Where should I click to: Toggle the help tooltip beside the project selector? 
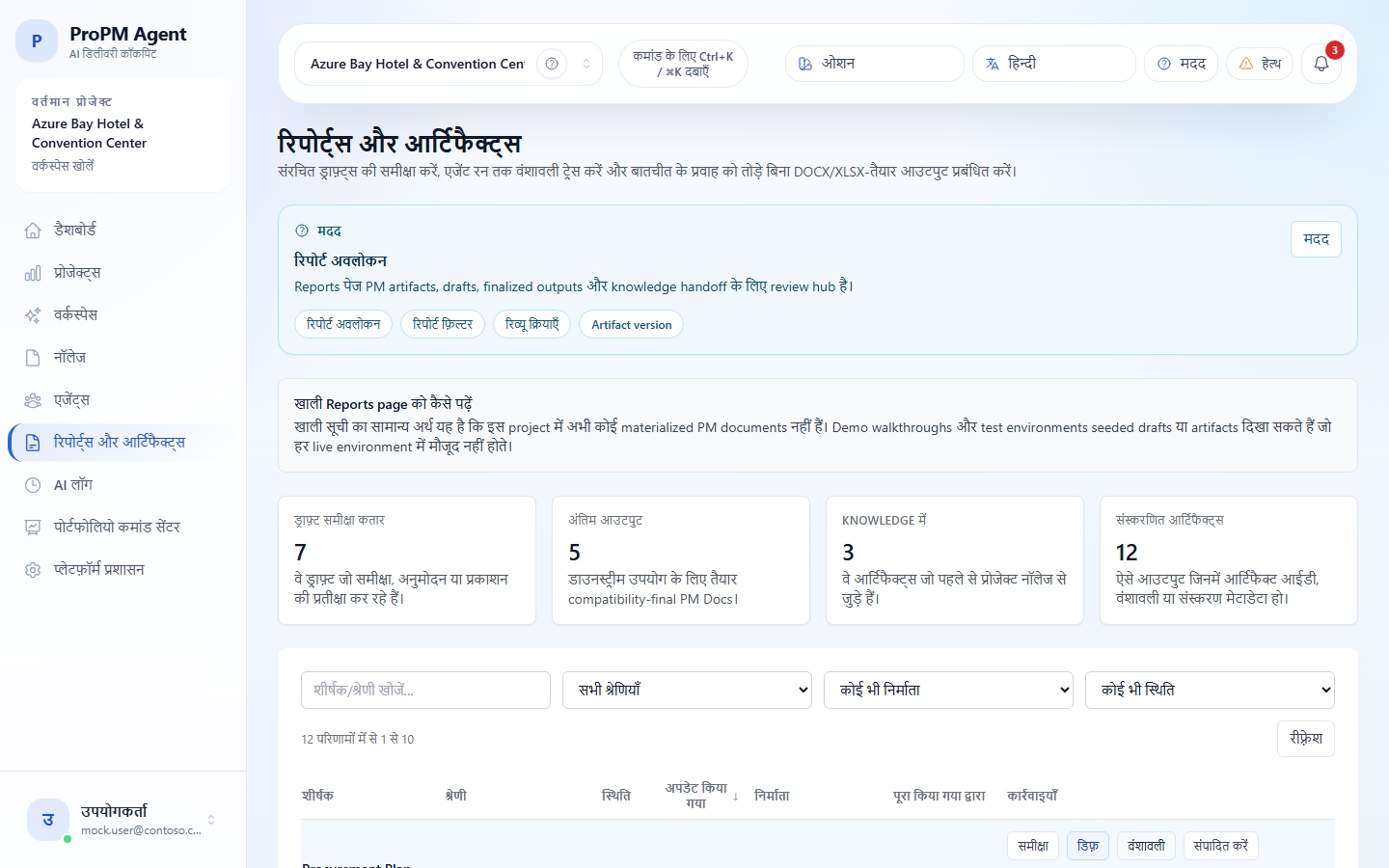[x=551, y=63]
